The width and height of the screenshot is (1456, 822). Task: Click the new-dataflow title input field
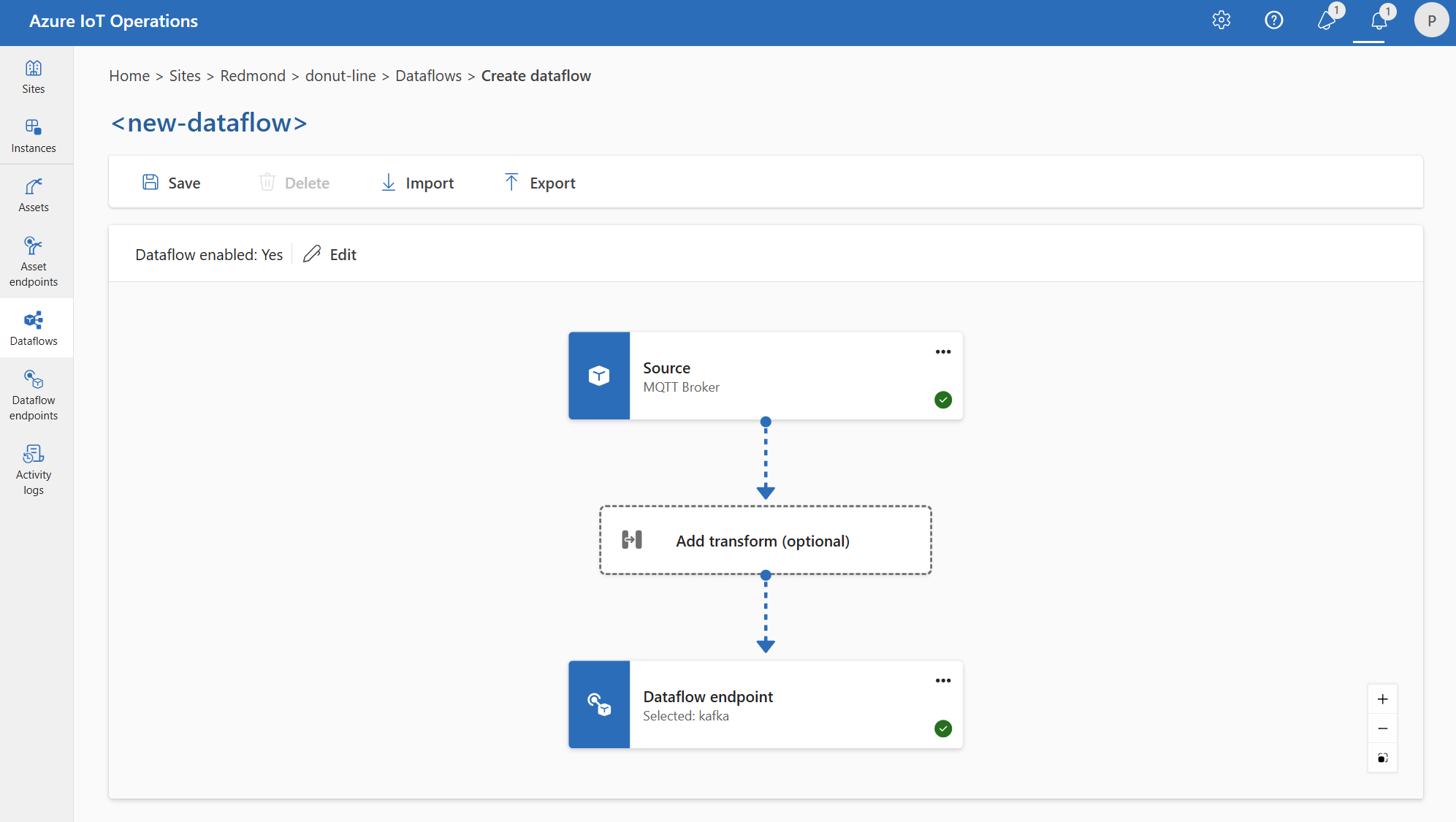[x=208, y=122]
